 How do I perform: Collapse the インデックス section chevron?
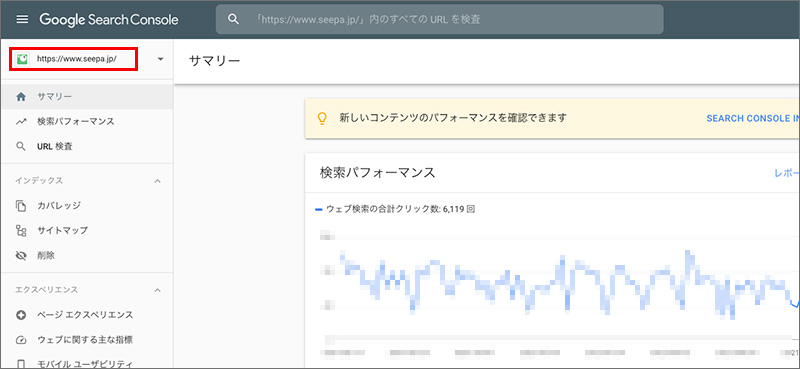(x=158, y=181)
